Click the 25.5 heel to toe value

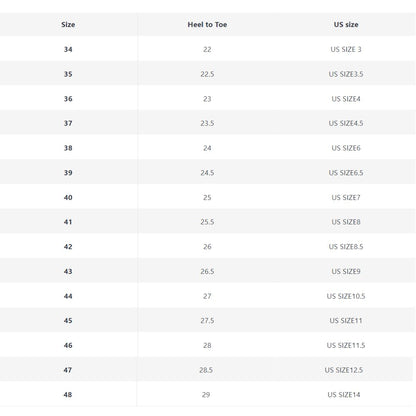(207, 222)
